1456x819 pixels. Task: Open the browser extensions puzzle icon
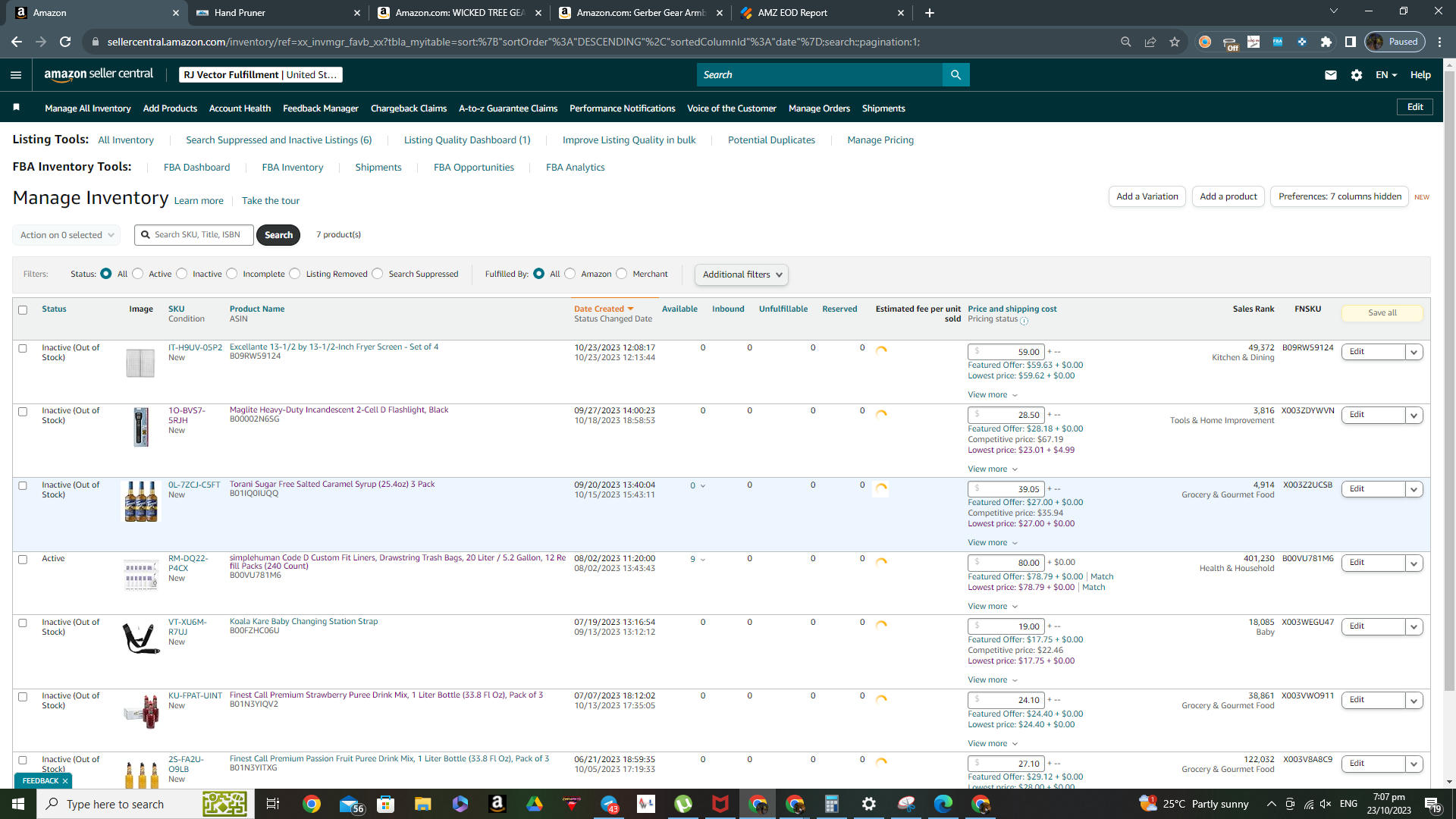pyautogui.click(x=1326, y=42)
